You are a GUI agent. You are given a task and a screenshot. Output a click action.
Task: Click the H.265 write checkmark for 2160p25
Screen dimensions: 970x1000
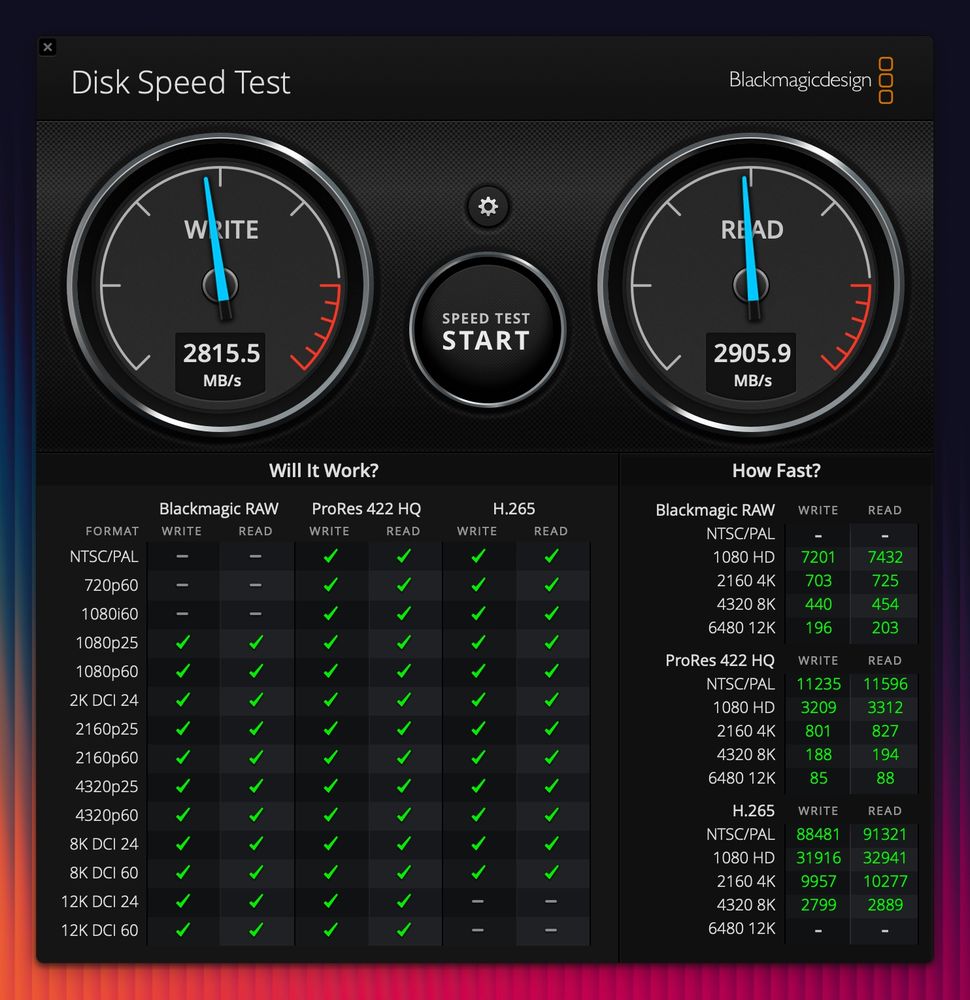pyautogui.click(x=478, y=728)
